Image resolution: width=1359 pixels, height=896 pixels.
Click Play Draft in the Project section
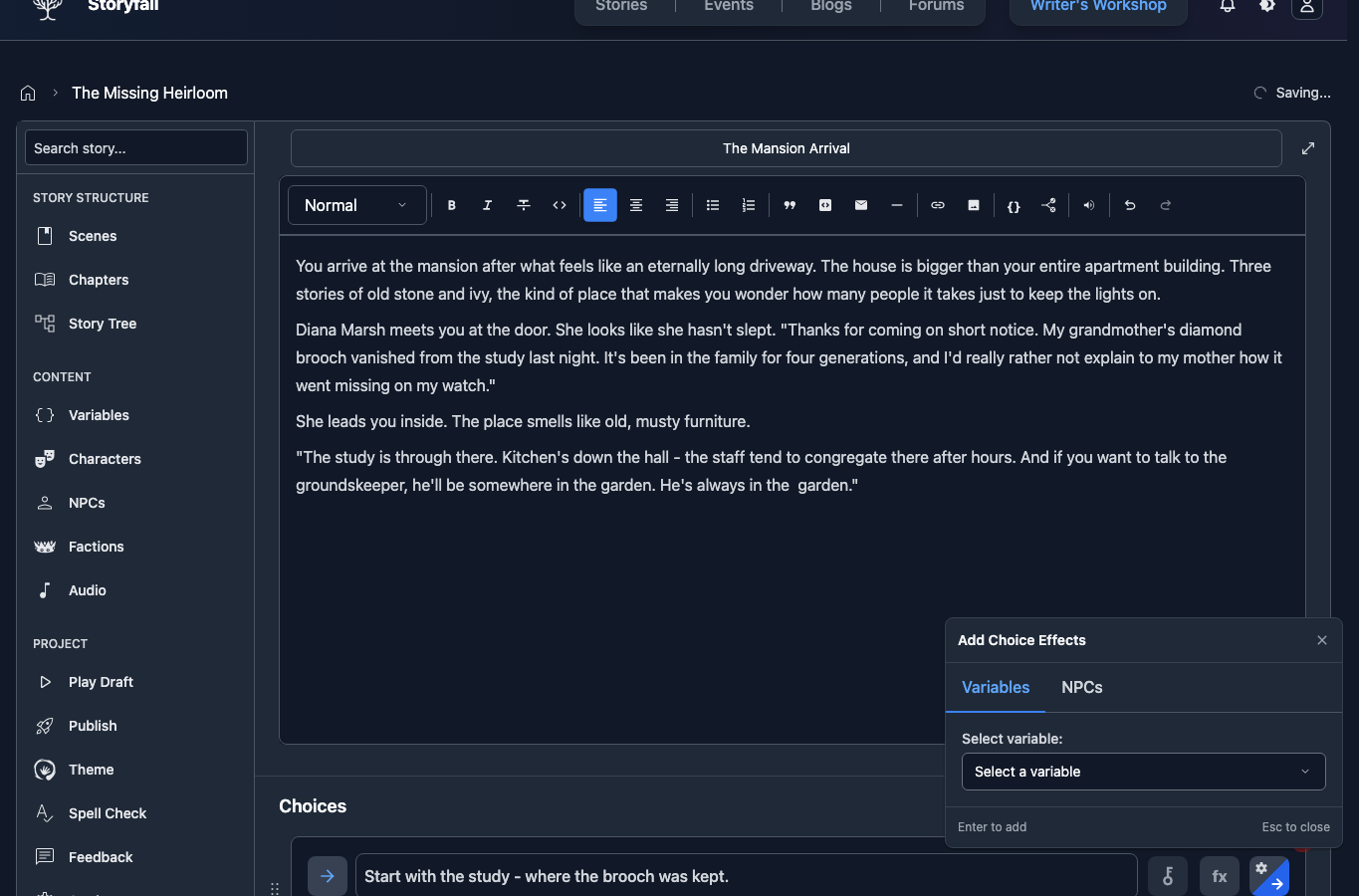[101, 682]
